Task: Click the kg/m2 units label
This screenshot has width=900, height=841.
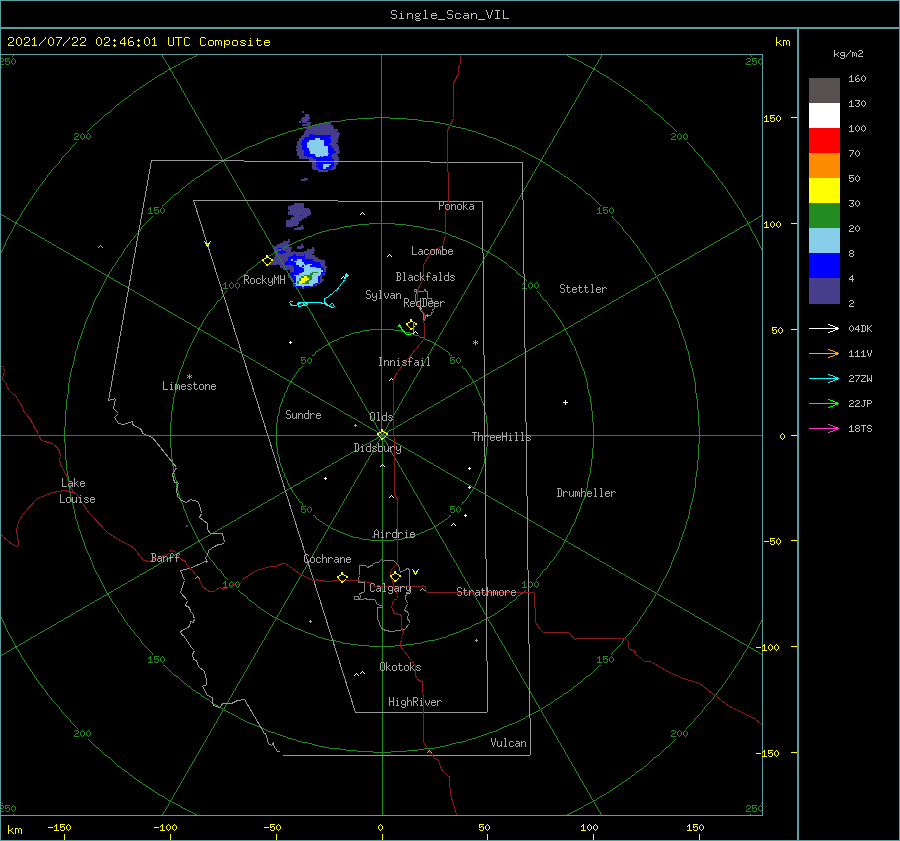Action: tap(848, 54)
